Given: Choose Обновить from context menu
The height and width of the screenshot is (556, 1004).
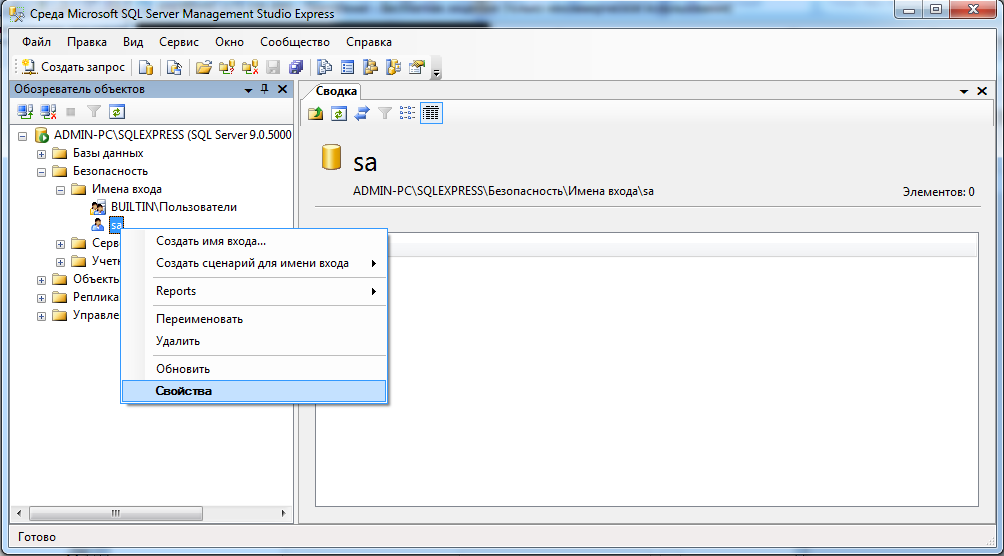Looking at the screenshot, I should coord(254,369).
